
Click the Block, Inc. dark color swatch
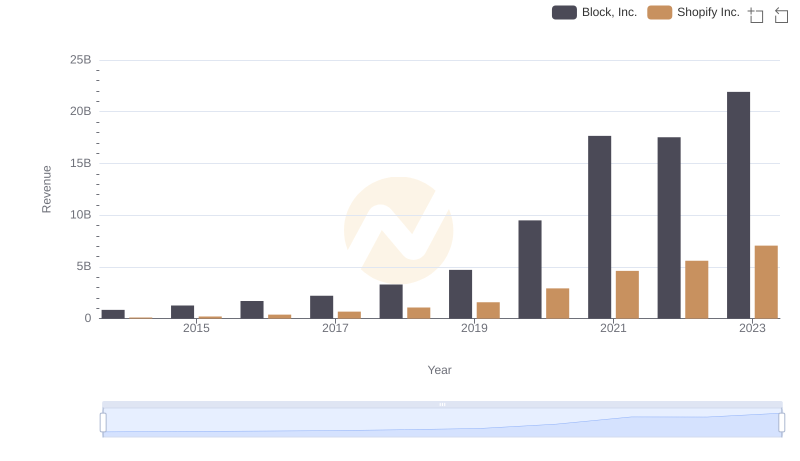(564, 12)
